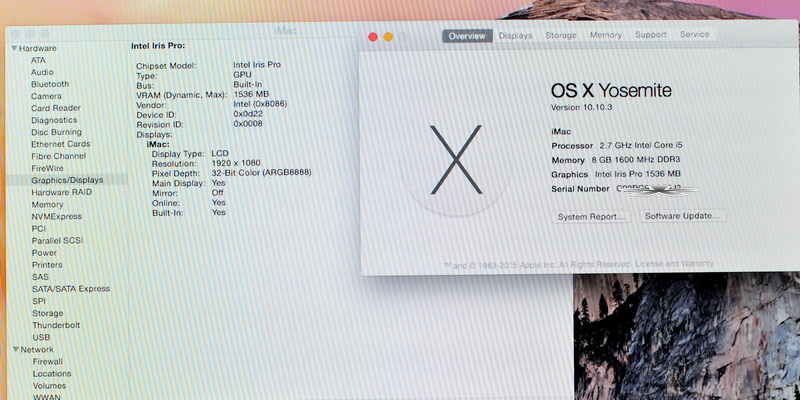
Task: Click the System Report button
Action: [591, 217]
